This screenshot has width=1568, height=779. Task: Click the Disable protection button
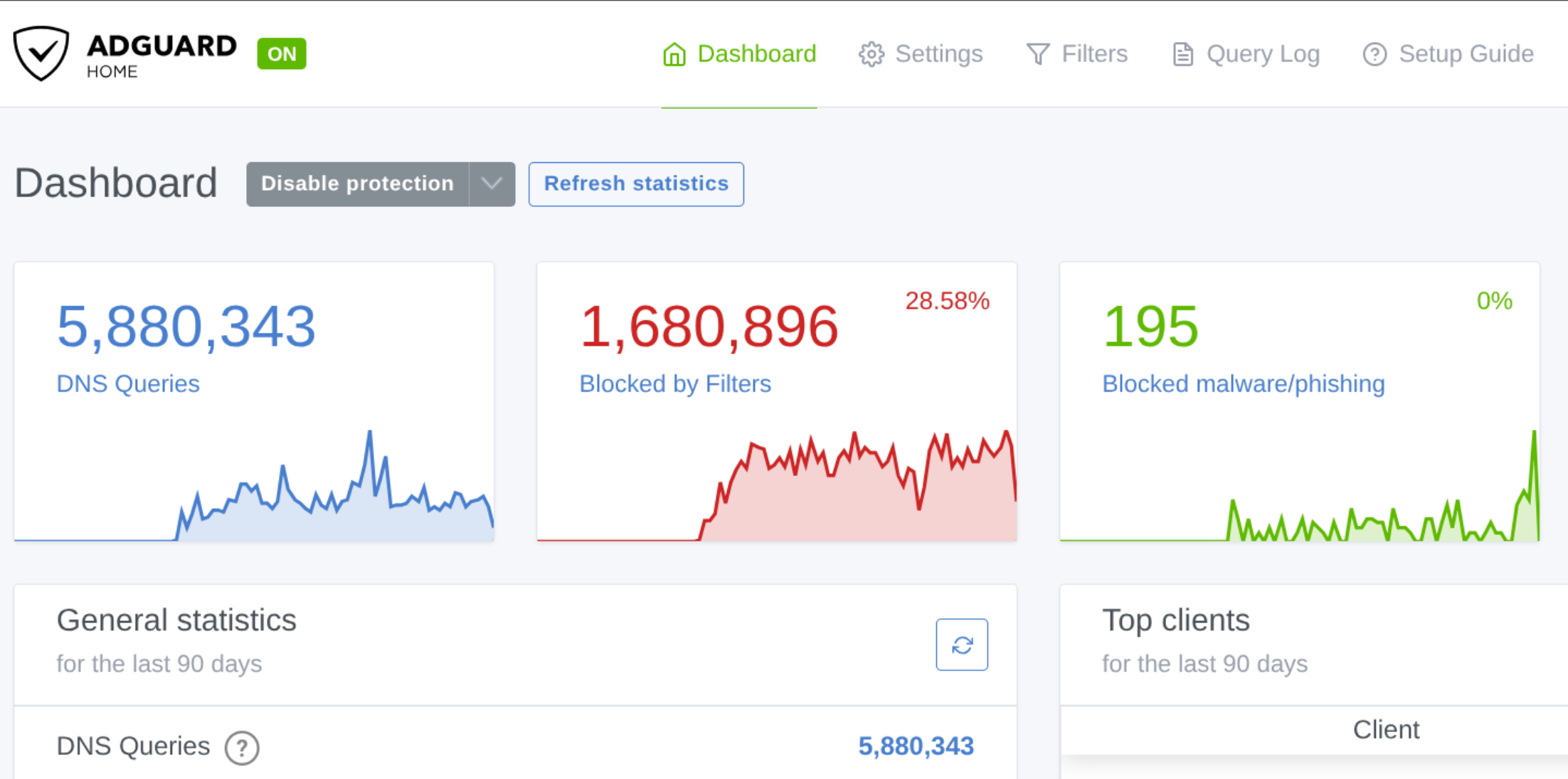[x=357, y=184]
